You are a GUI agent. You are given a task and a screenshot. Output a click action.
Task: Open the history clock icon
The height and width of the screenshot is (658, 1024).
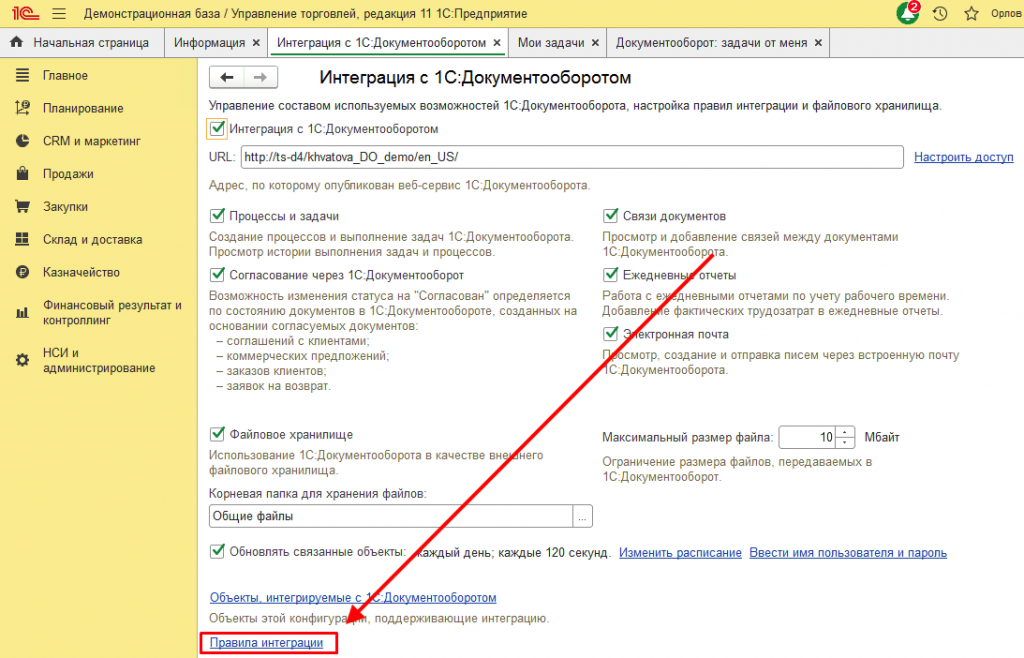click(940, 13)
